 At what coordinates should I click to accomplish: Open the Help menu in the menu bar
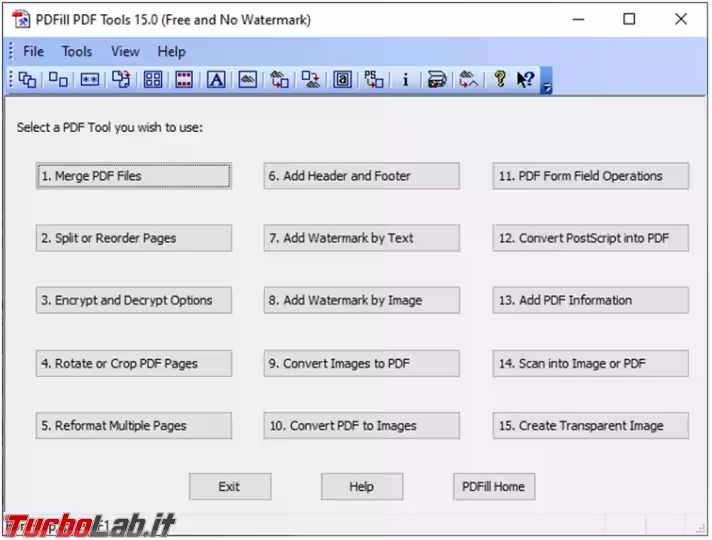pos(172,51)
